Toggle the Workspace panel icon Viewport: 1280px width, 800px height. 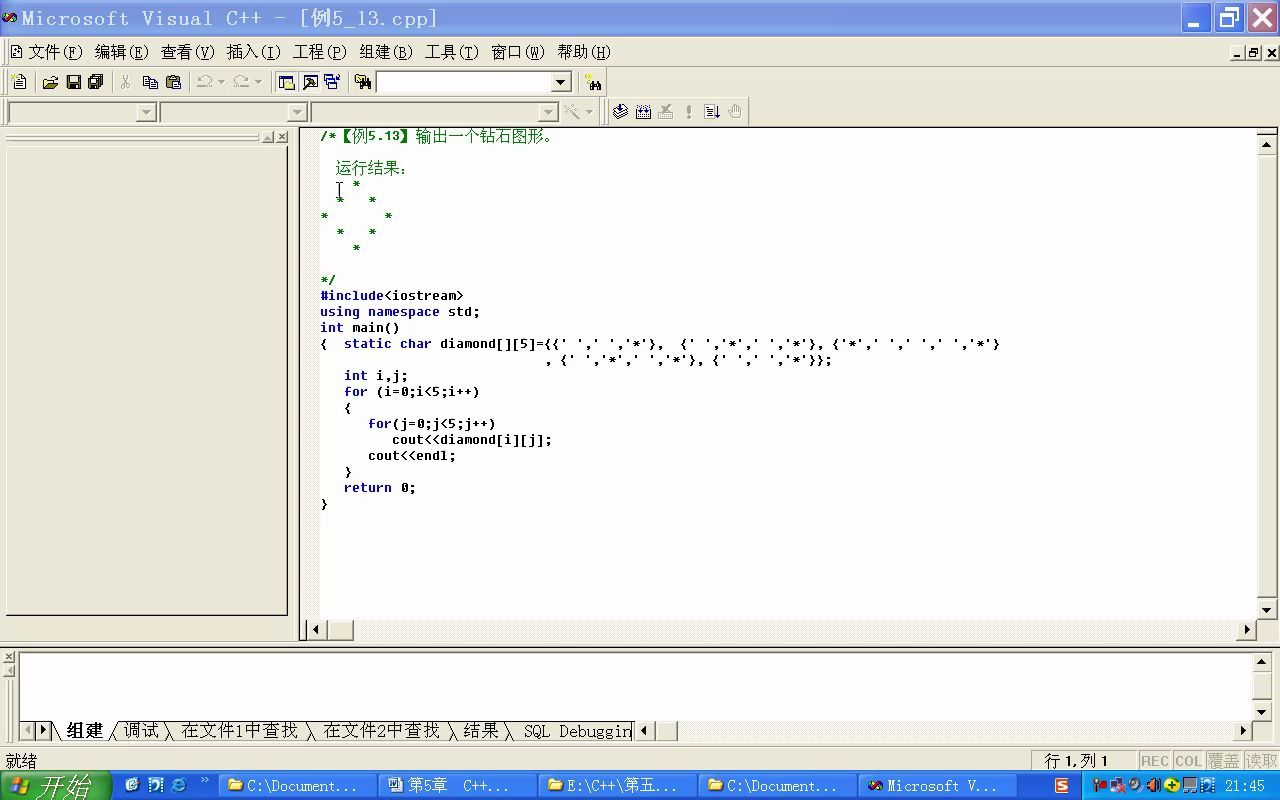(287, 81)
